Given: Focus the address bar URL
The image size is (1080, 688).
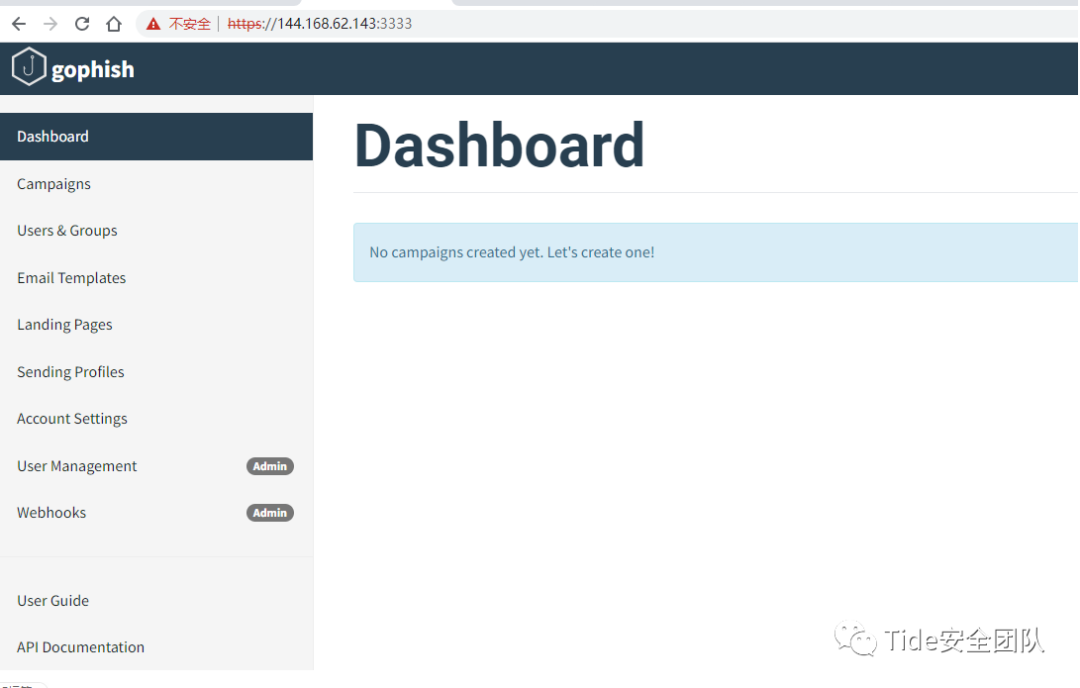Looking at the screenshot, I should pos(320,24).
